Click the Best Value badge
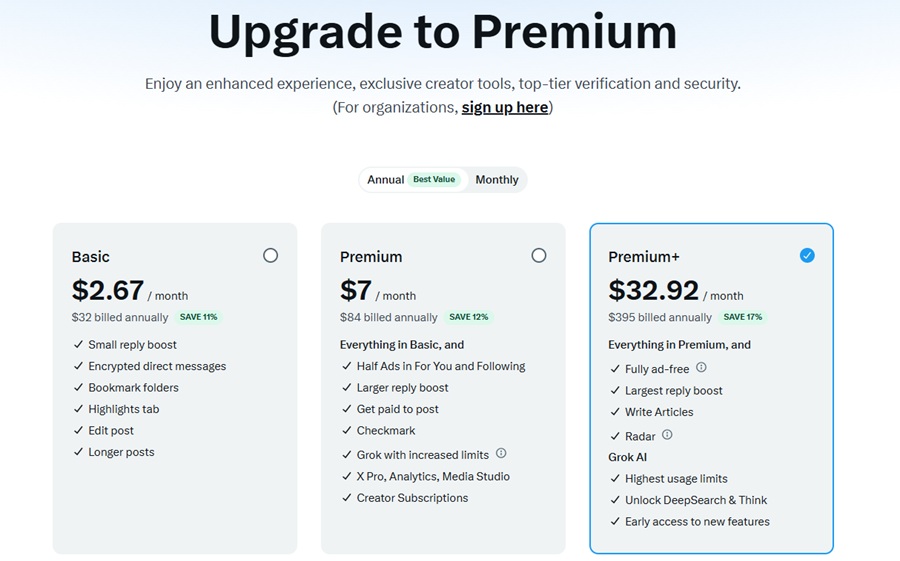The image size is (900, 561). pyautogui.click(x=434, y=179)
